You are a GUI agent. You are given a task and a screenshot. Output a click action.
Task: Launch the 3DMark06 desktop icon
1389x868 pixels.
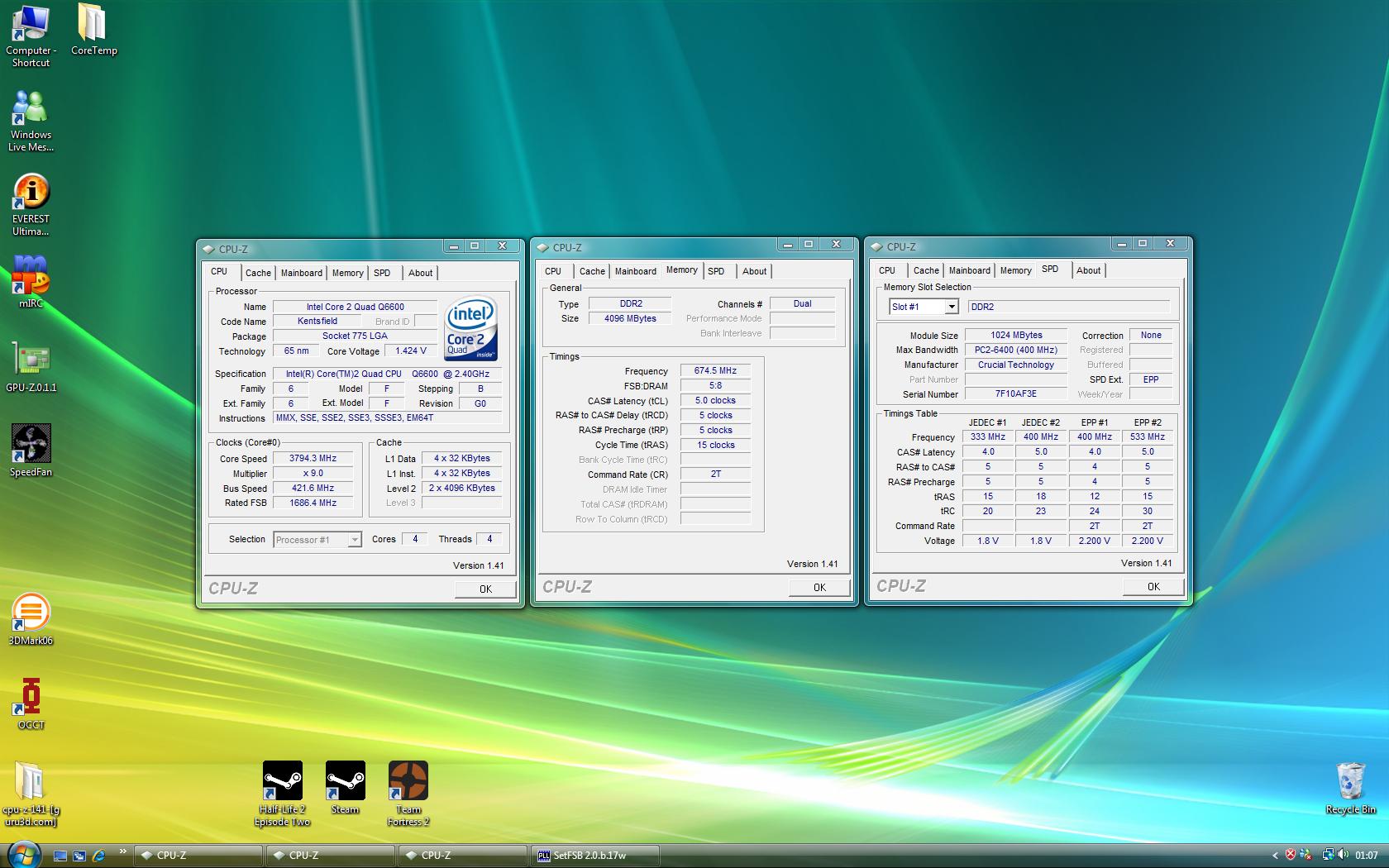coord(31,619)
